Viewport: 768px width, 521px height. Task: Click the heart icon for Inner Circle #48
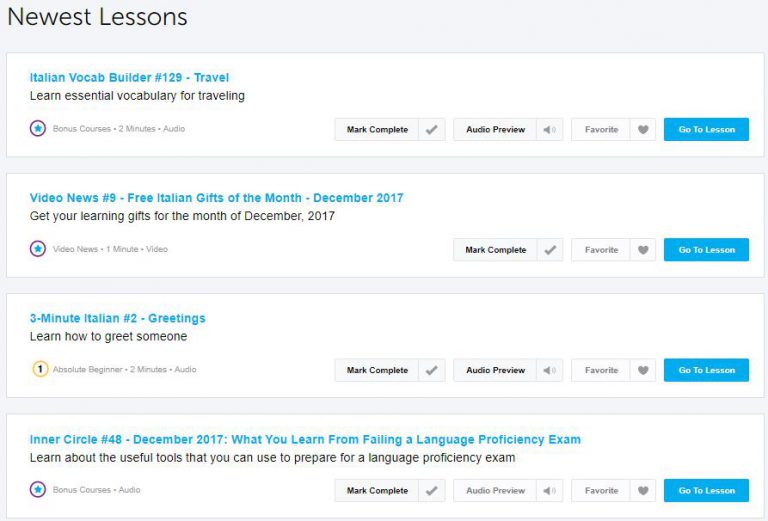(x=643, y=491)
